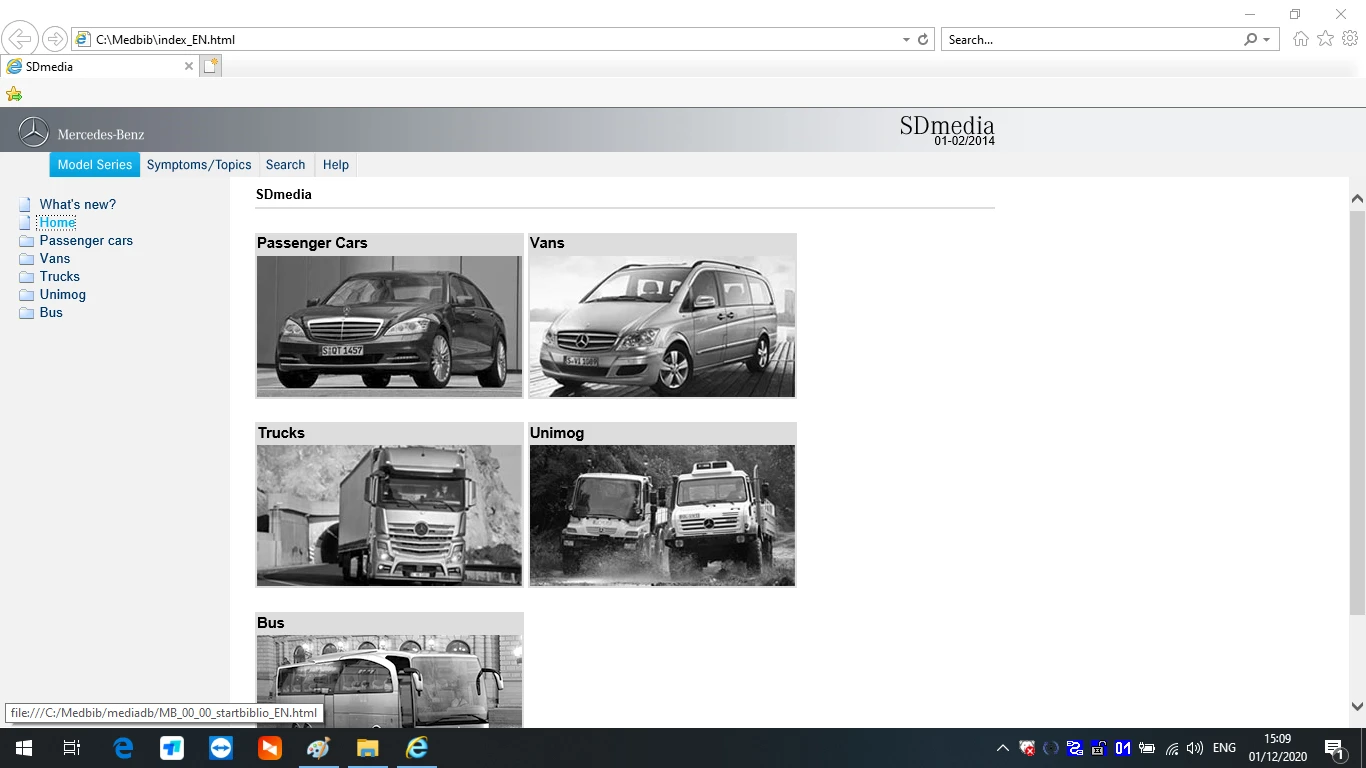1366x768 pixels.
Task: Open the Windows Start button
Action: click(24, 748)
